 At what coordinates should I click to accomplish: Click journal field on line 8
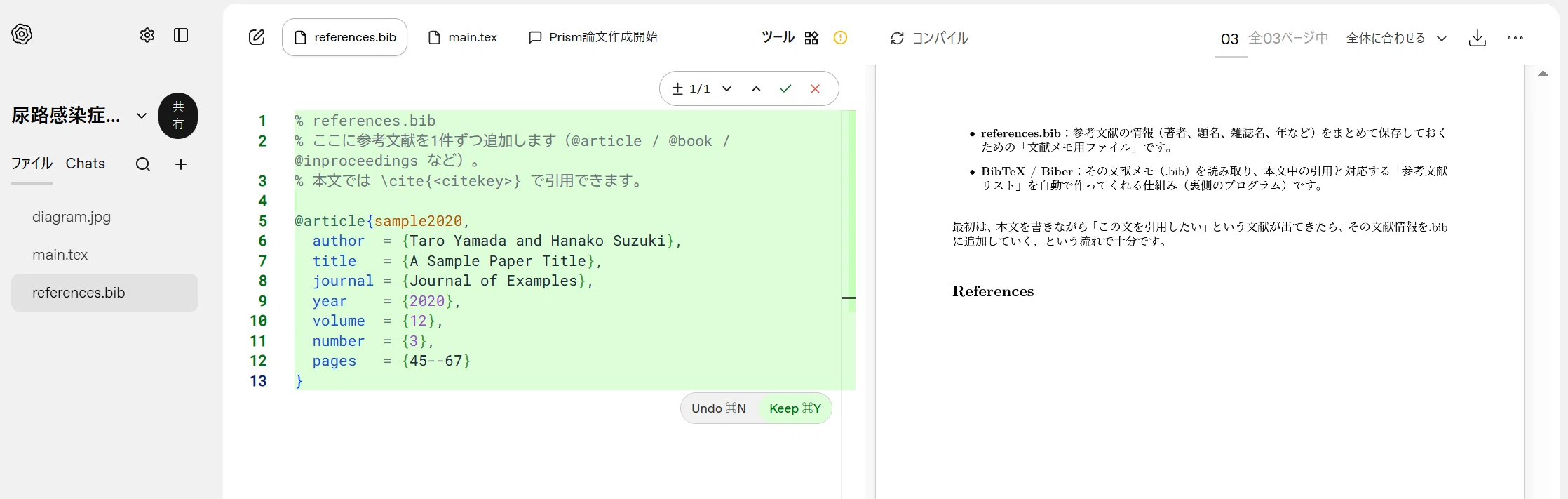pyautogui.click(x=343, y=281)
